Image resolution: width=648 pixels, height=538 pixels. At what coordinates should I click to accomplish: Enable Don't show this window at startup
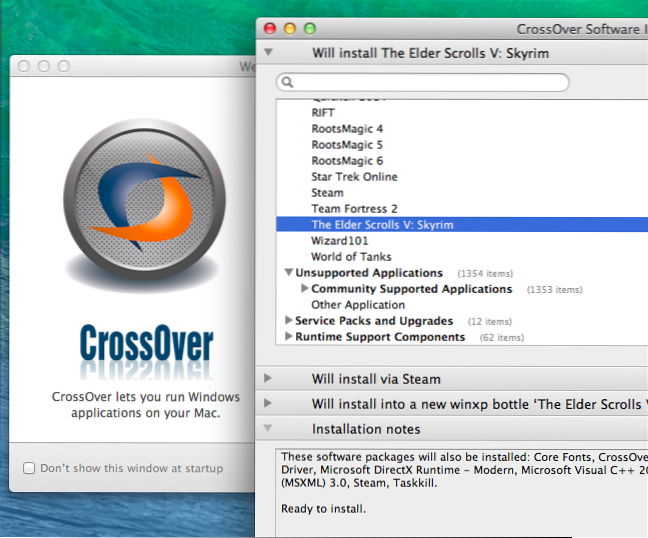pyautogui.click(x=29, y=468)
